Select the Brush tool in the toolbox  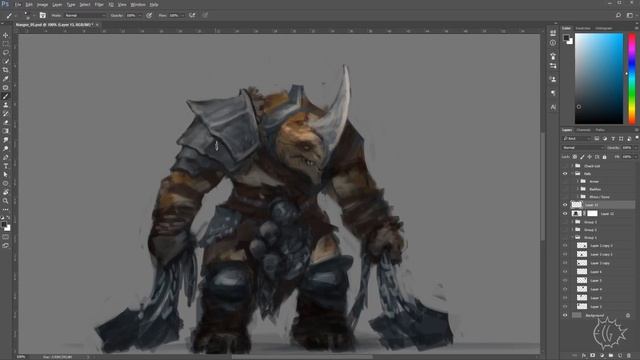[x=5, y=96]
